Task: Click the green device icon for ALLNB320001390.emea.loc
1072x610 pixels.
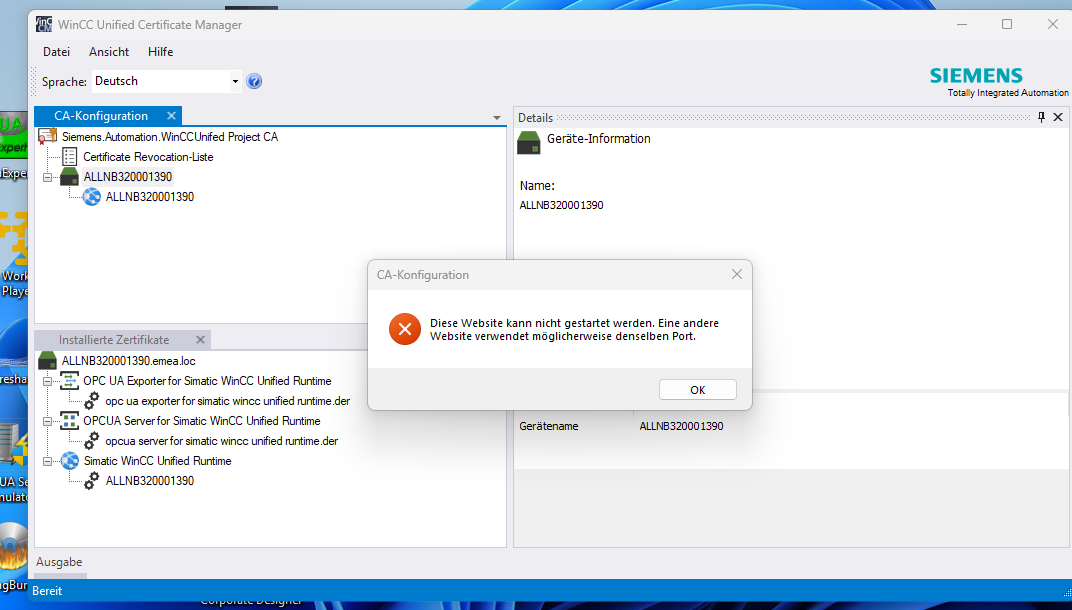Action: point(47,360)
